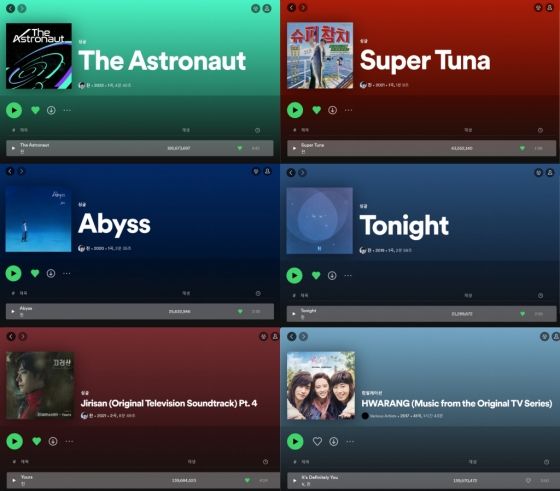Toggle heart on It's Definitely You track
Viewport: 560px width, 491px height.
pyautogui.click(x=528, y=481)
